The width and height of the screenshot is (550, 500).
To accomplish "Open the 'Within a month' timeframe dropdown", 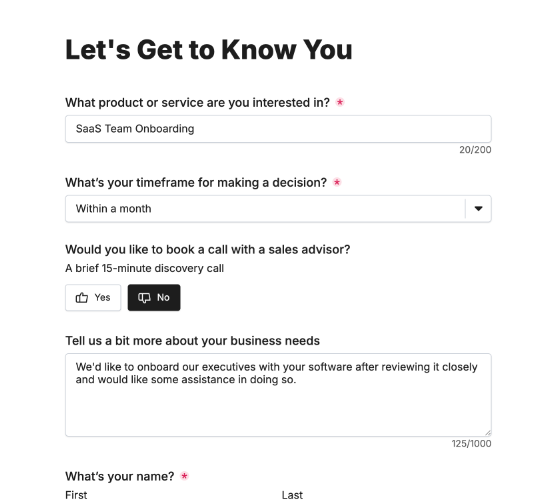I will 278,209.
